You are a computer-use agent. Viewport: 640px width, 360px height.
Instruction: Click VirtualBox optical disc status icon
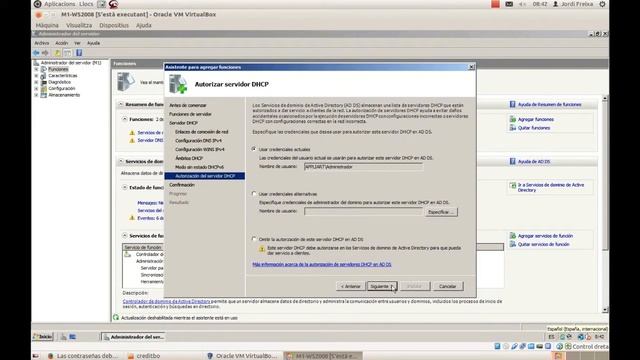coord(506,346)
